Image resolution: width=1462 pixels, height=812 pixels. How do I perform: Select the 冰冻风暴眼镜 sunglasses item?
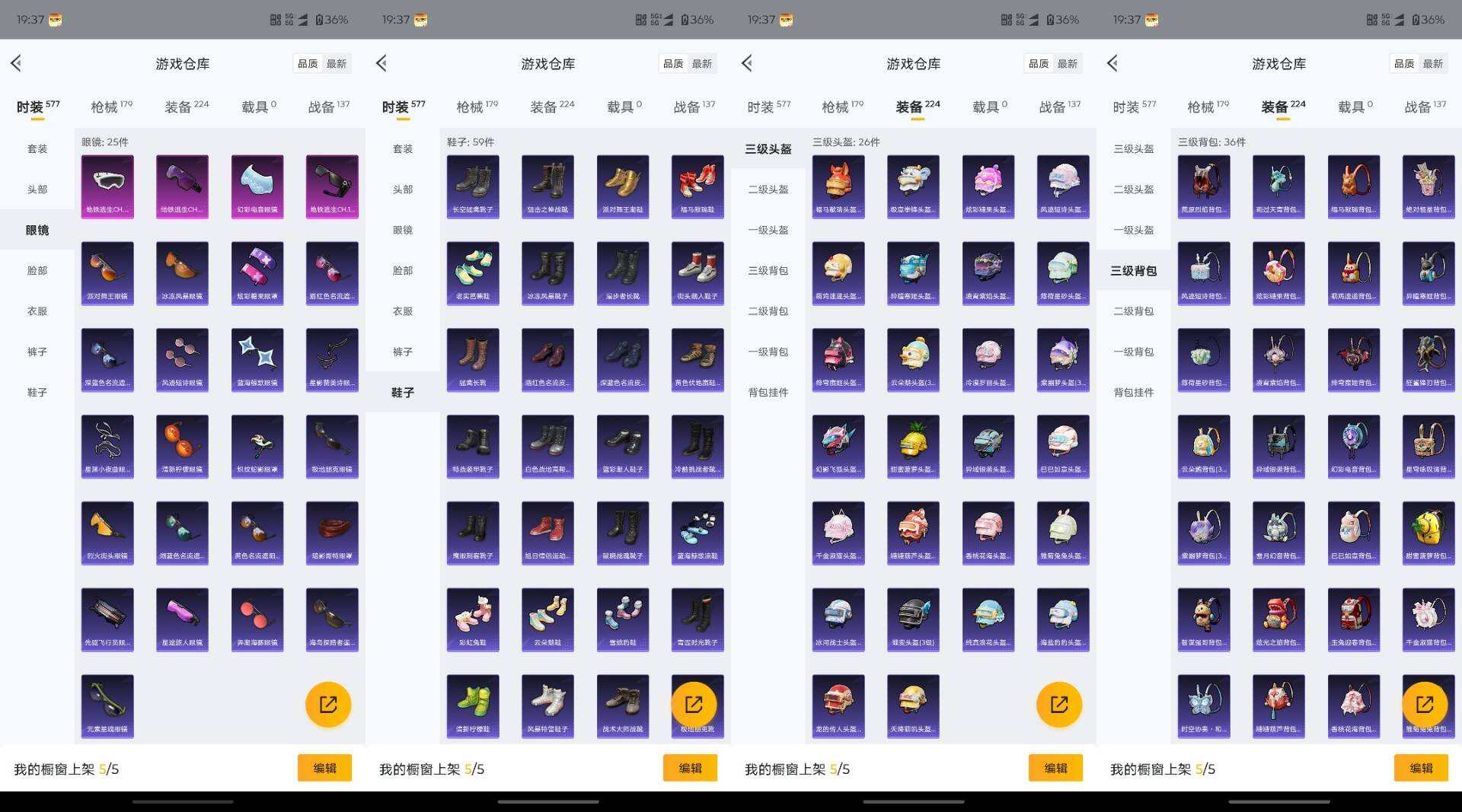tap(182, 272)
